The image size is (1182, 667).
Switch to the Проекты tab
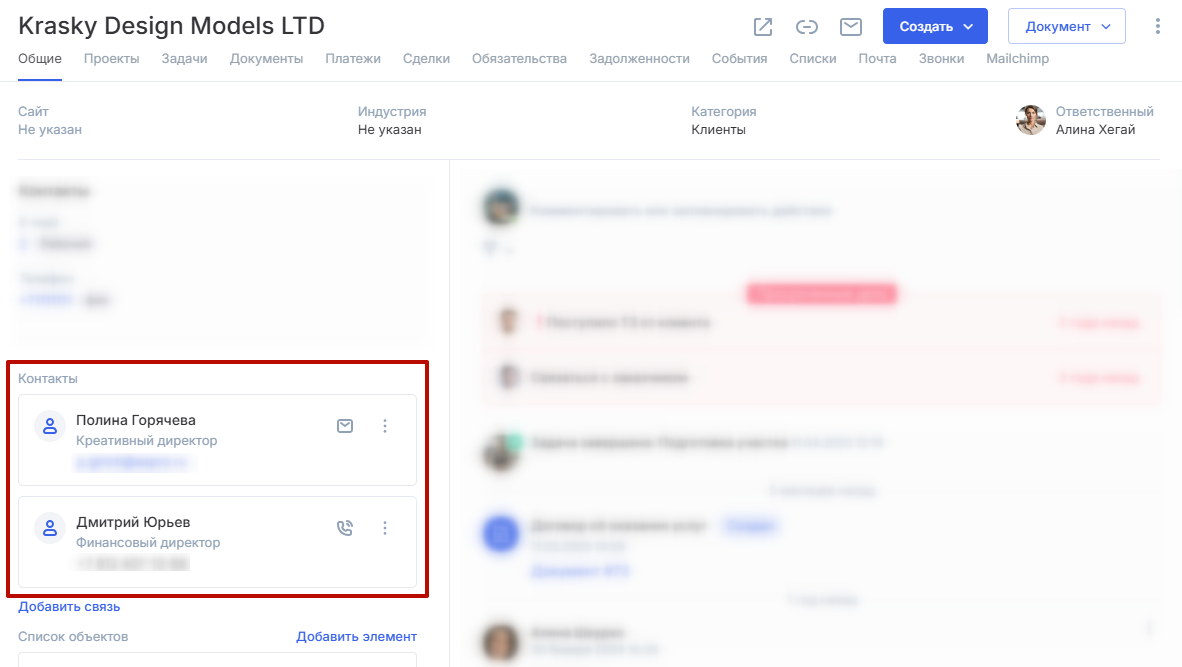pos(112,59)
